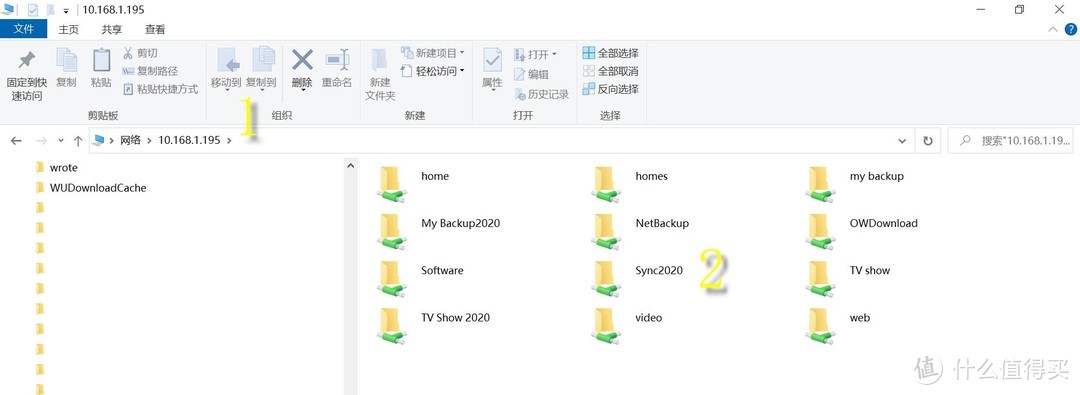Open the New Item (新建项目) dropdown

tap(433, 53)
